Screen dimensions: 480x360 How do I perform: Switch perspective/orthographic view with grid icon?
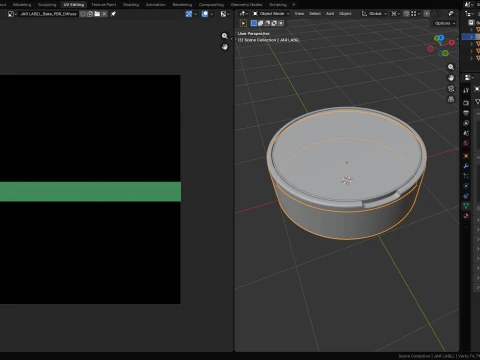[451, 99]
